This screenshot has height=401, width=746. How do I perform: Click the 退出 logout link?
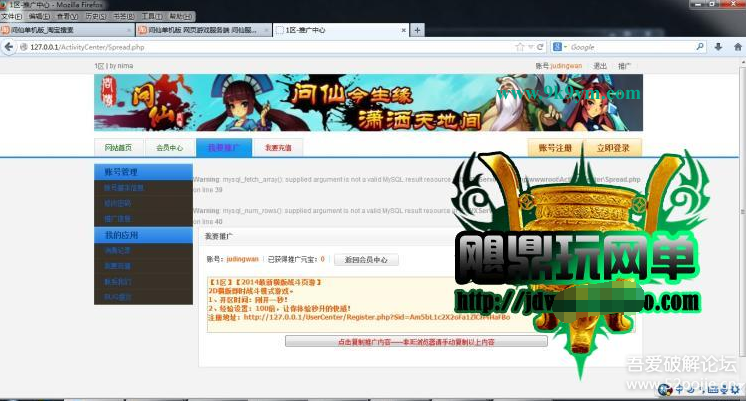click(x=600, y=66)
